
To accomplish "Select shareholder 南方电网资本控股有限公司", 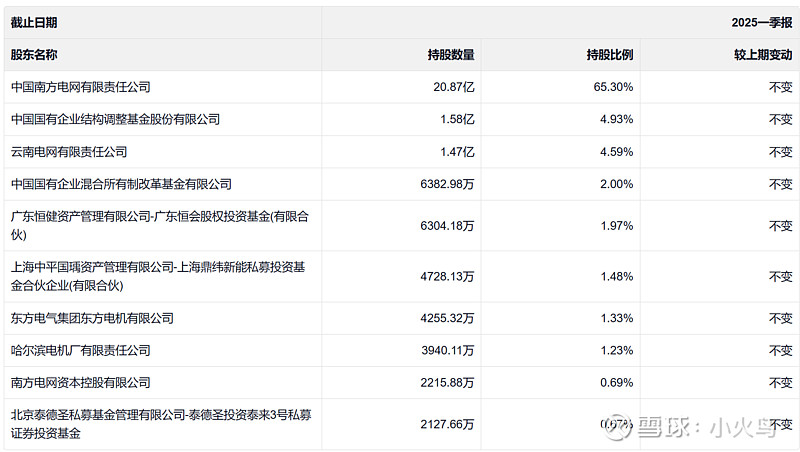I will pyautogui.click(x=81, y=383).
